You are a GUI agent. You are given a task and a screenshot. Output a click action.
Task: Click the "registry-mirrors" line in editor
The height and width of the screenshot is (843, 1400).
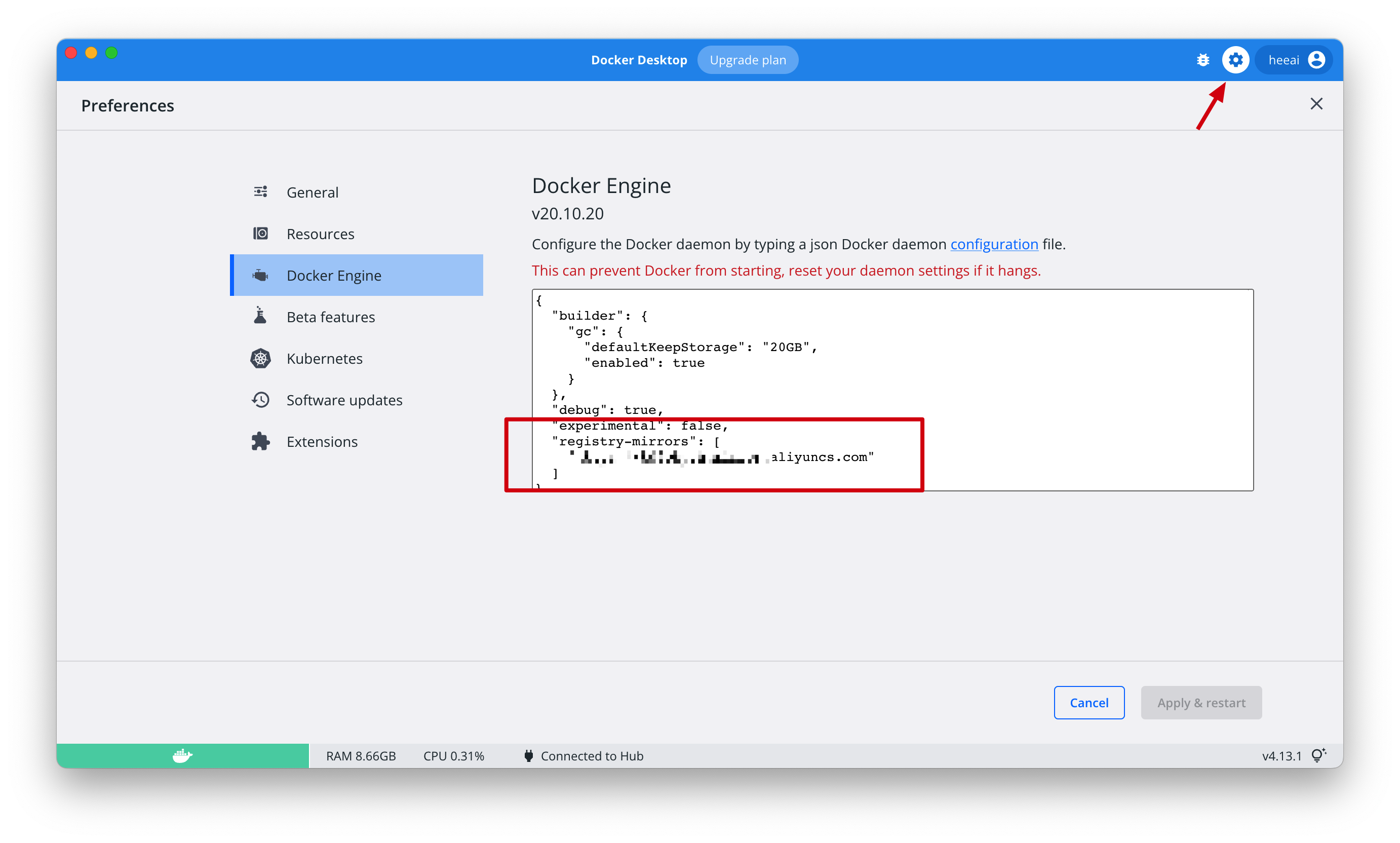pos(636,441)
